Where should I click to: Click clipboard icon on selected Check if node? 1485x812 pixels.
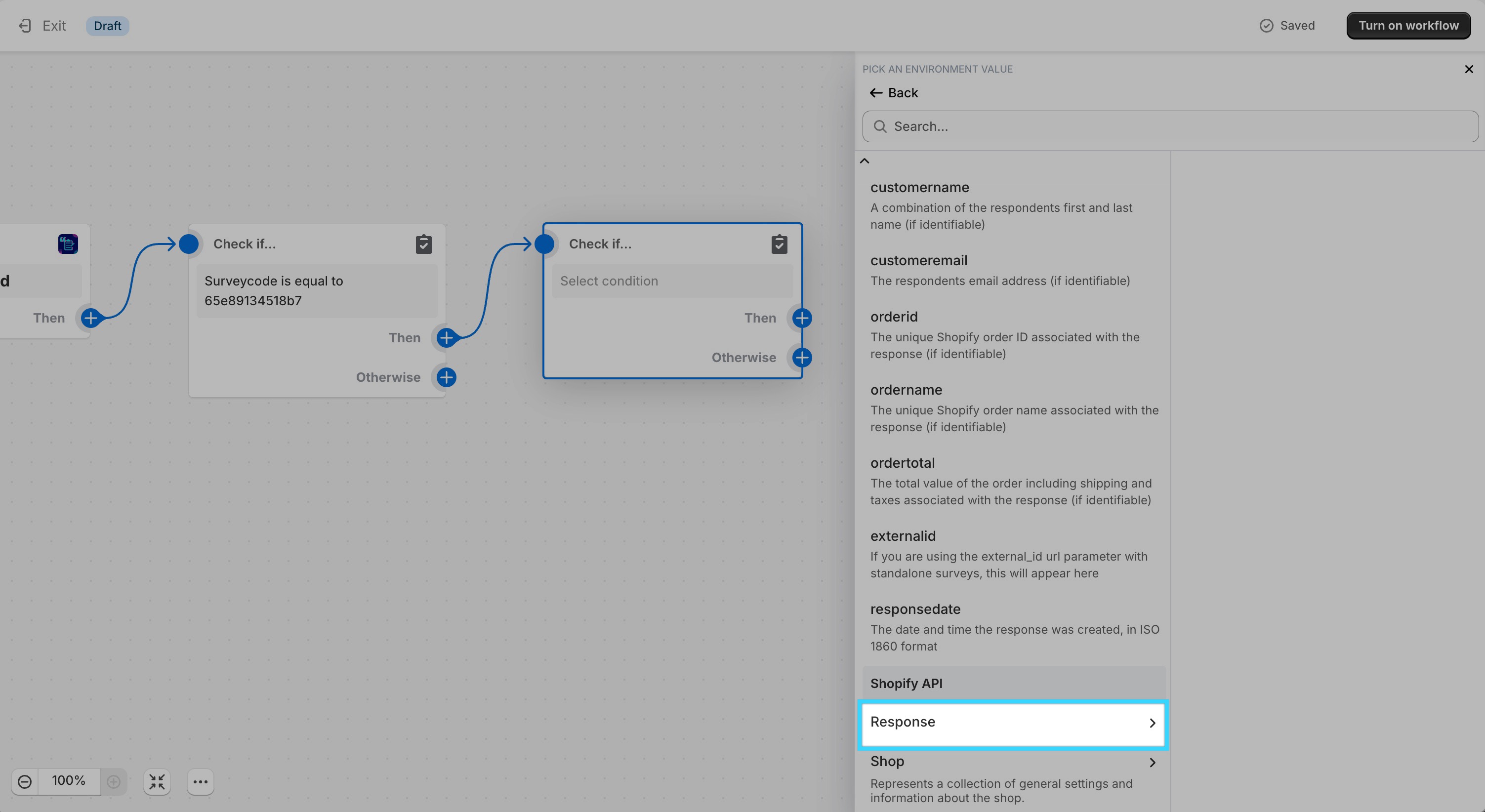(780, 244)
